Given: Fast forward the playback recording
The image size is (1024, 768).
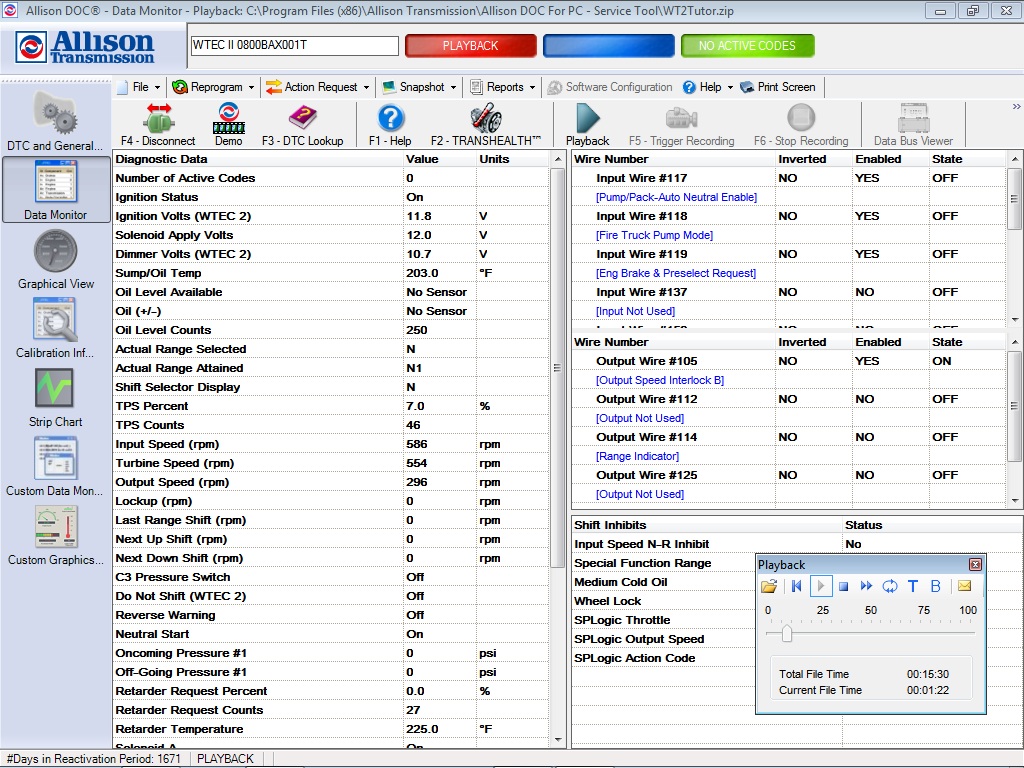Looking at the screenshot, I should click(866, 587).
